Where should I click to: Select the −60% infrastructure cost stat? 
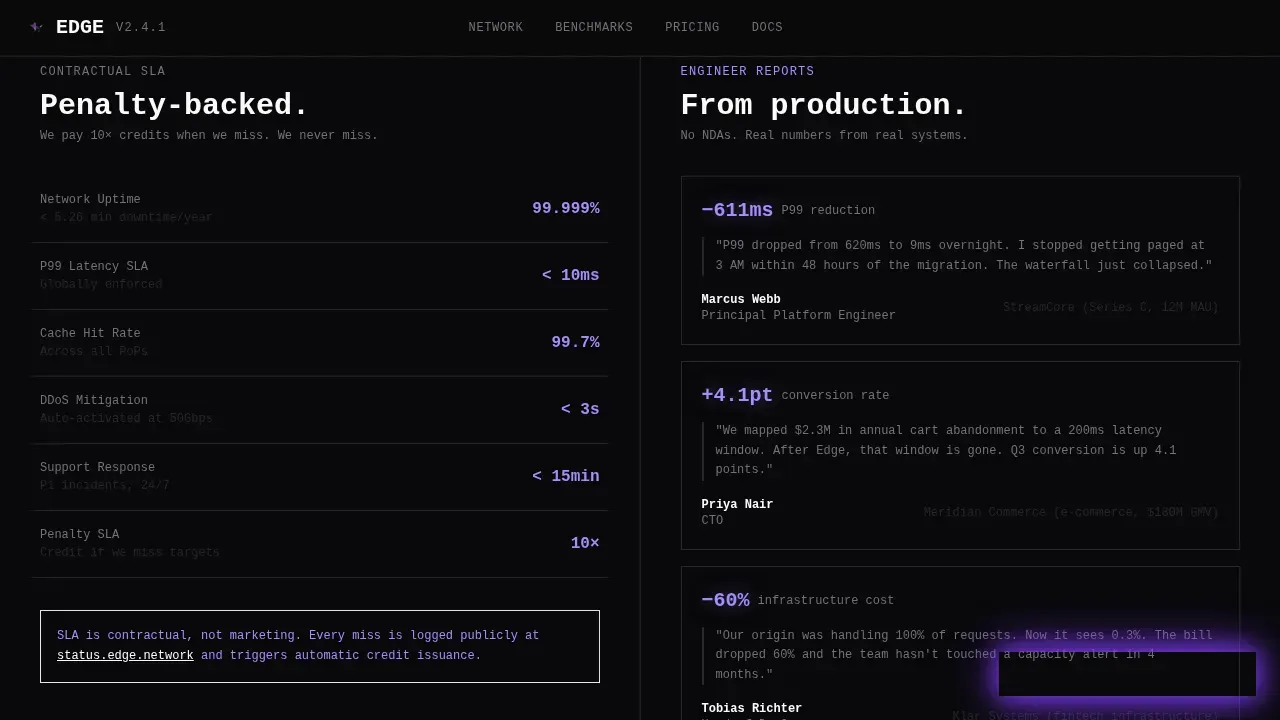point(725,600)
